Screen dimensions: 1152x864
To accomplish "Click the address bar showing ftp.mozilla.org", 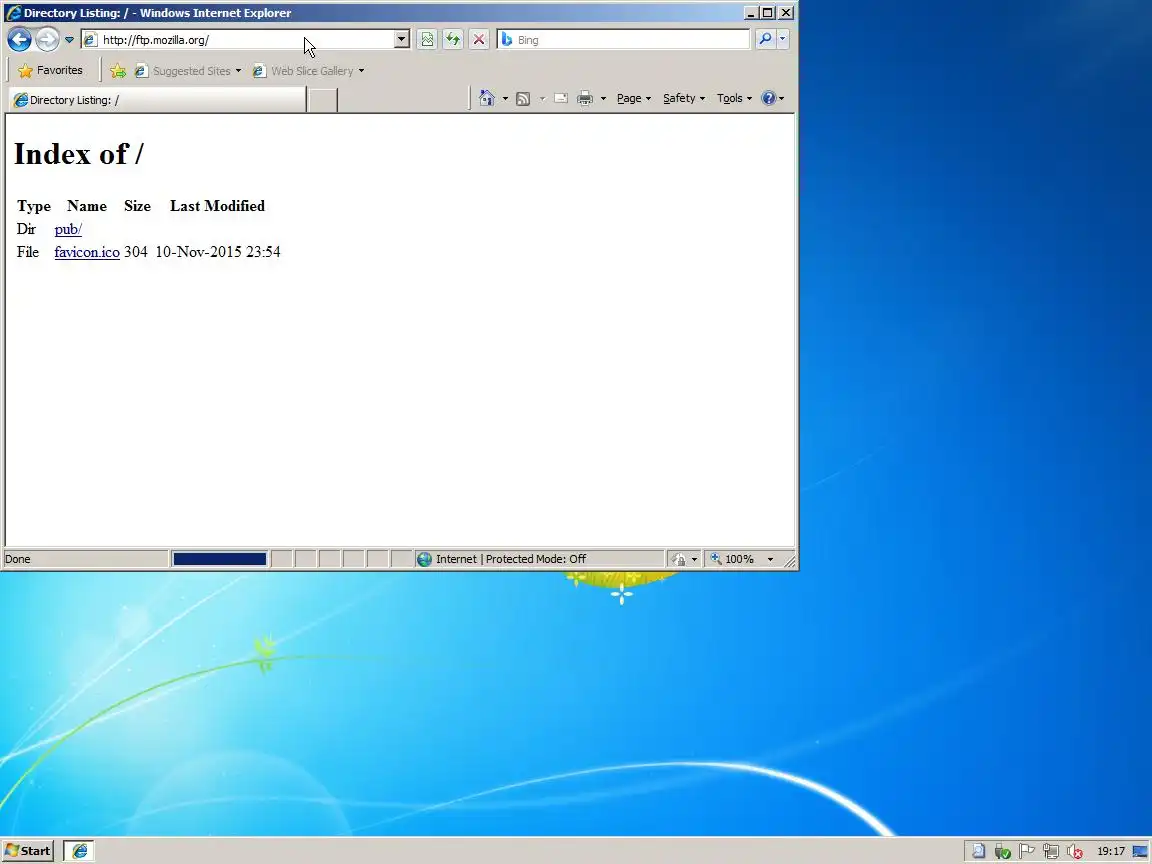I will click(237, 40).
